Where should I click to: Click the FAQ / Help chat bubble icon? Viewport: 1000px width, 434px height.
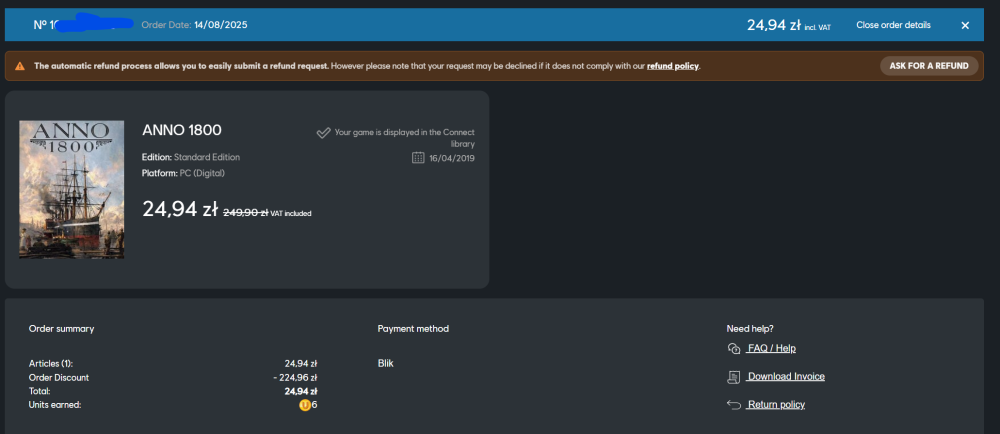[733, 349]
